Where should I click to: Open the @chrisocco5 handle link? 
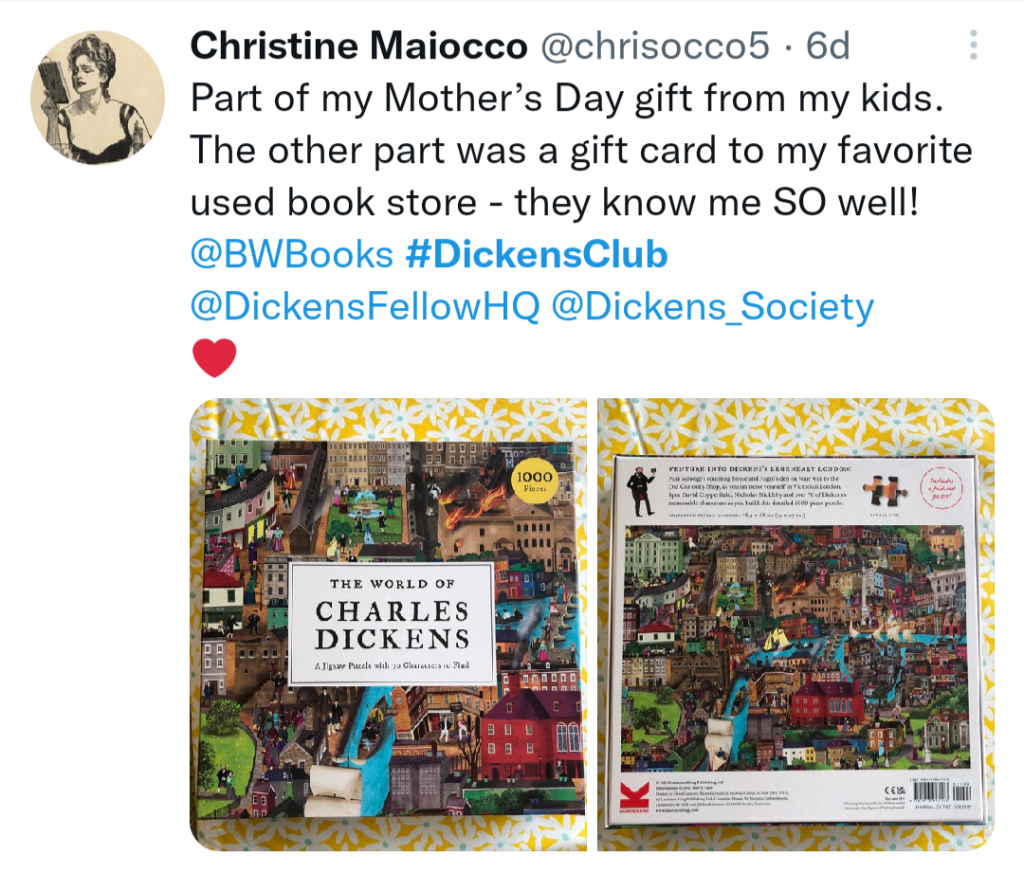click(x=655, y=46)
